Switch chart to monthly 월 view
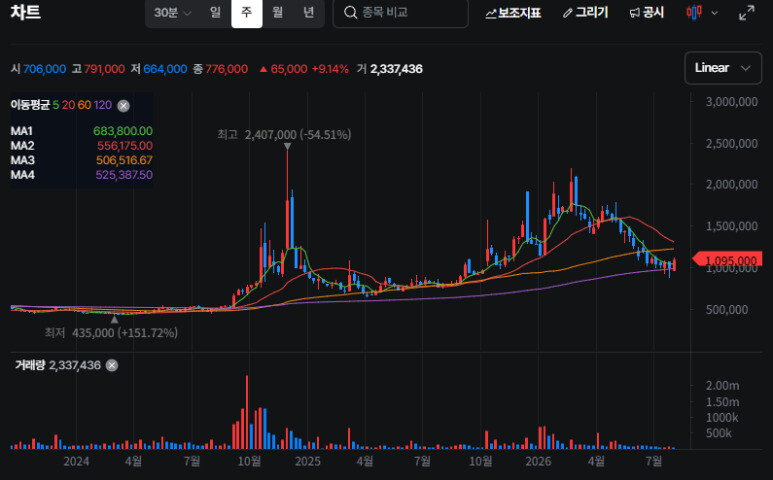The height and width of the screenshot is (480, 773). tap(278, 12)
